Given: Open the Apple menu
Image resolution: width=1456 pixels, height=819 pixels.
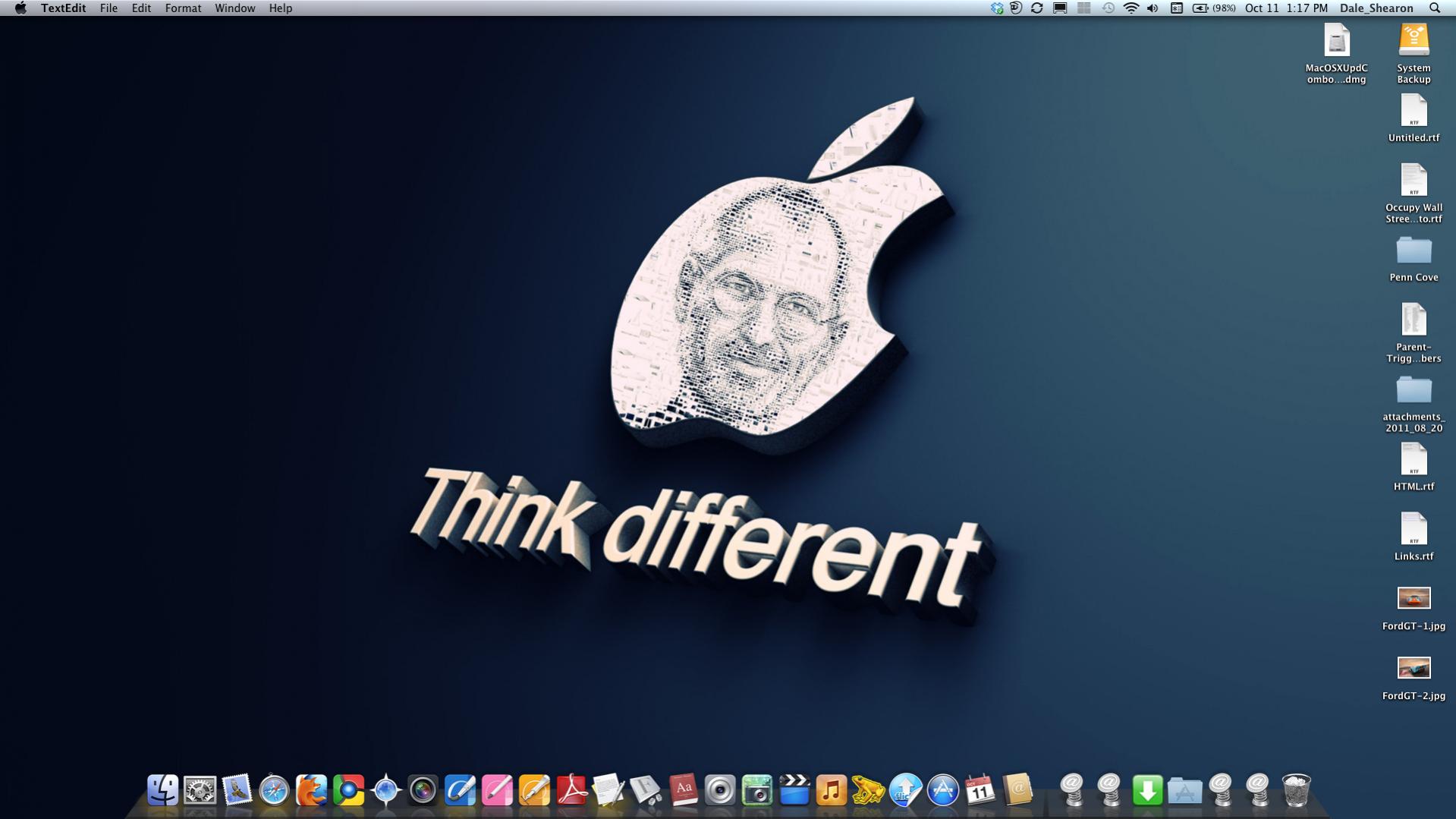Looking at the screenshot, I should pyautogui.click(x=20, y=8).
